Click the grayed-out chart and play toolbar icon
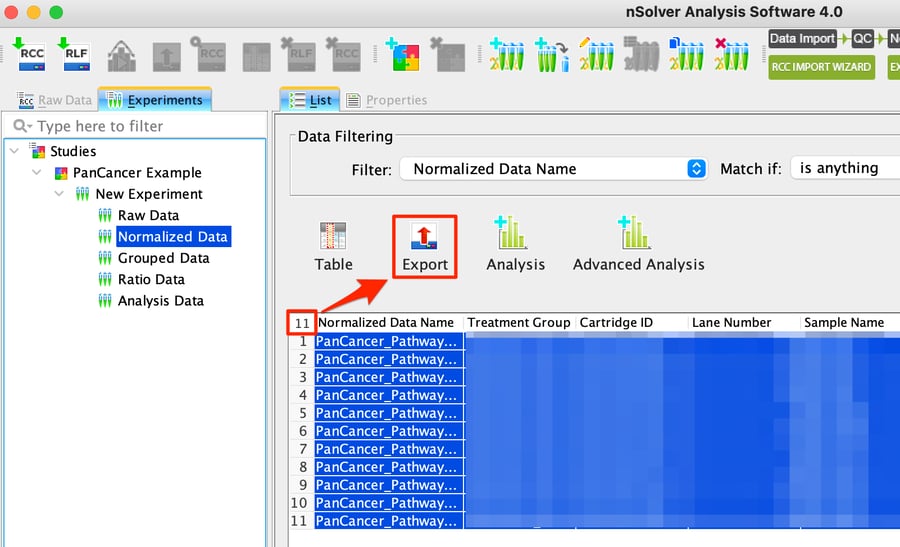This screenshot has height=547, width=900. pyautogui.click(x=122, y=56)
